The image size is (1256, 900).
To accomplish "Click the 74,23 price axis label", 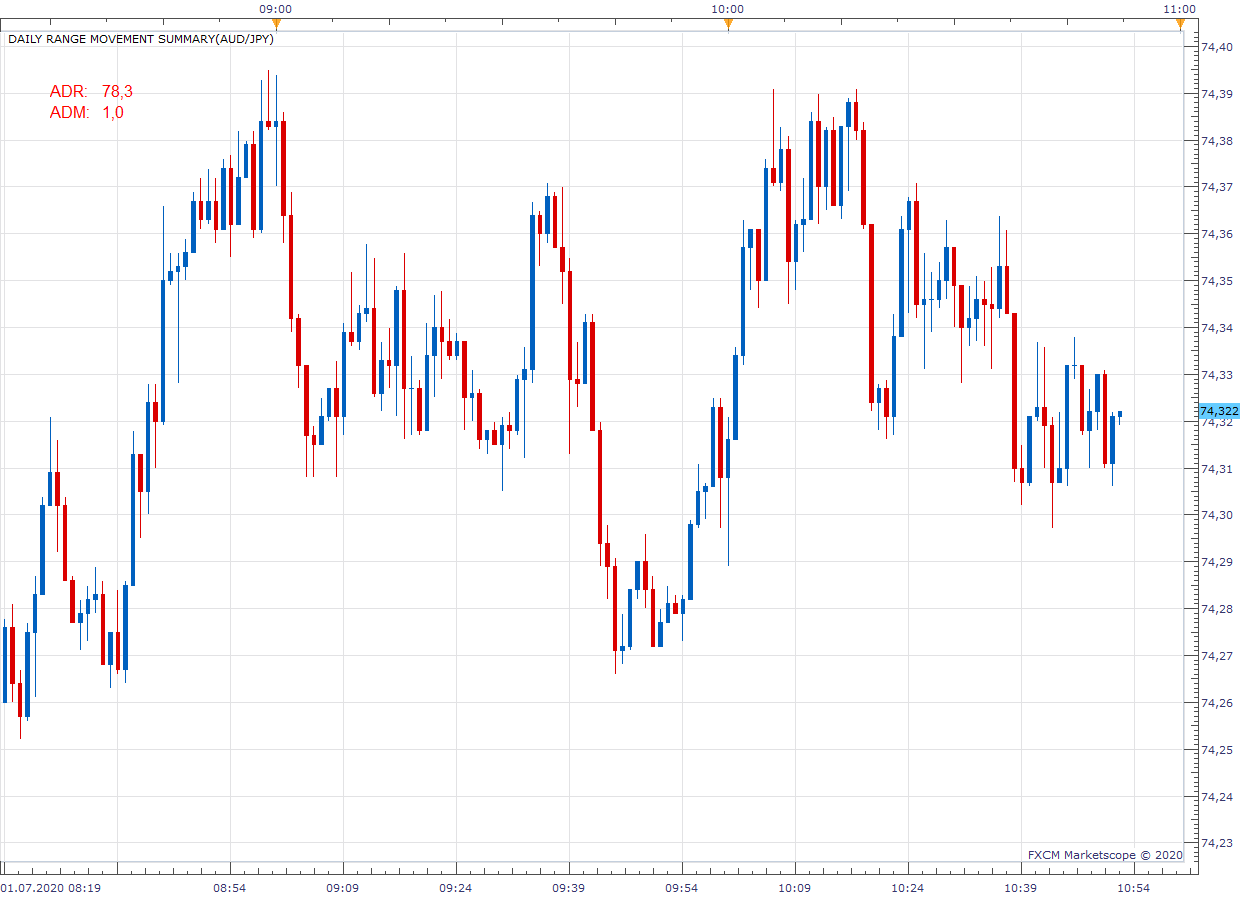I will (x=1216, y=843).
